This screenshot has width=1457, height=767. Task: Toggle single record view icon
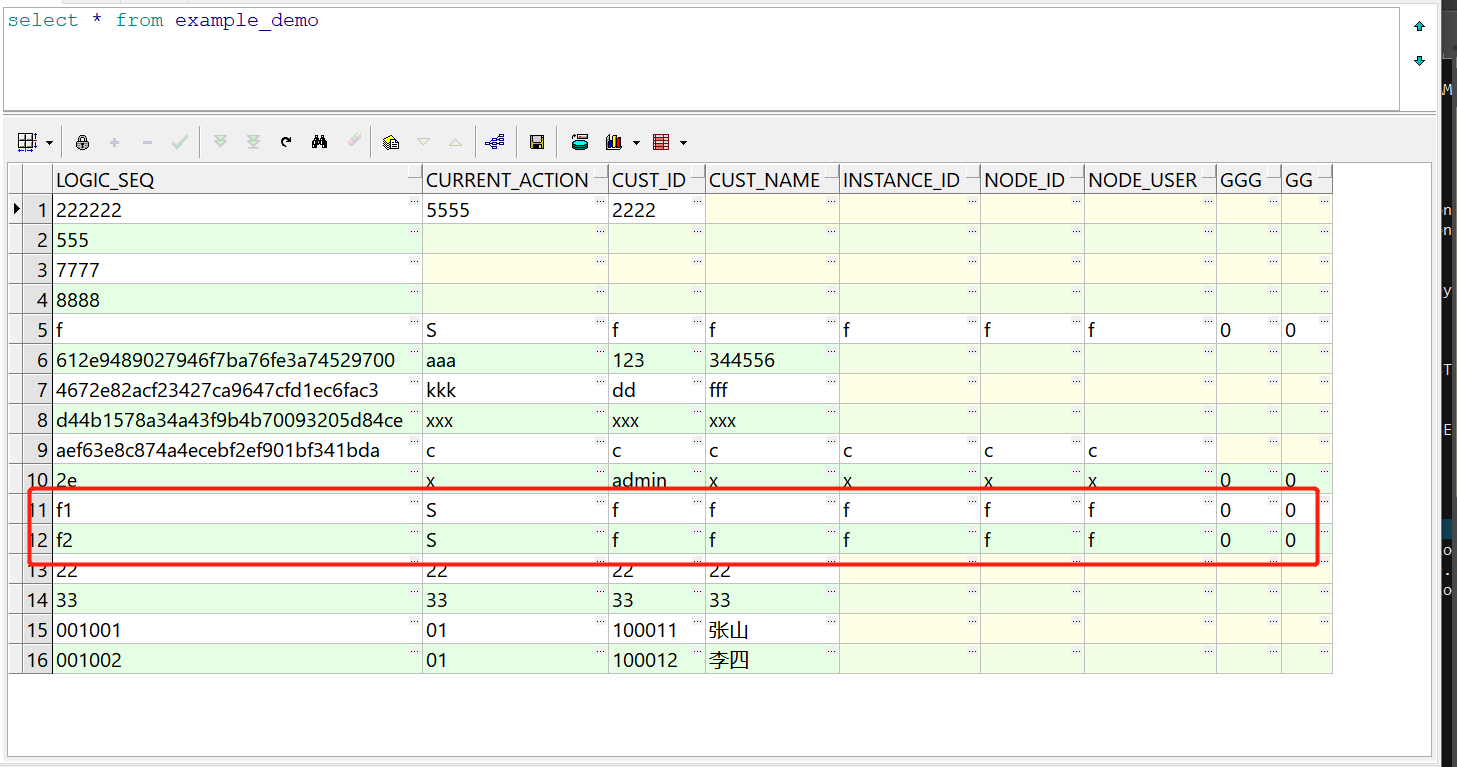[391, 143]
